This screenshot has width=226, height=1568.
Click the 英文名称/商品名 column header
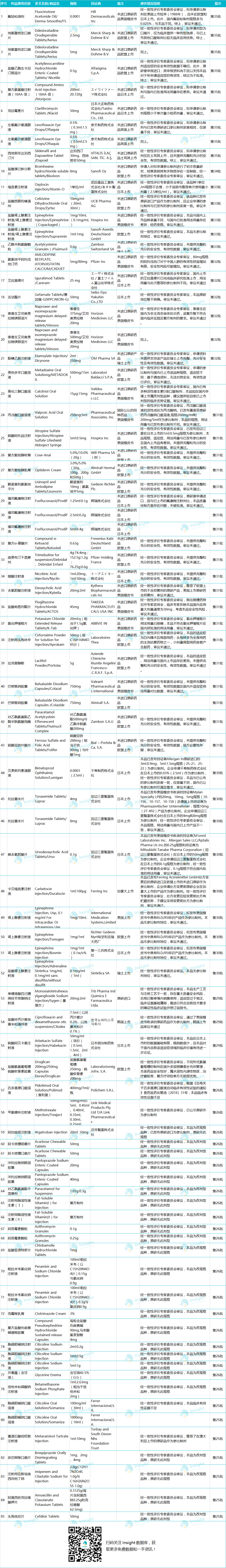(48, 3)
